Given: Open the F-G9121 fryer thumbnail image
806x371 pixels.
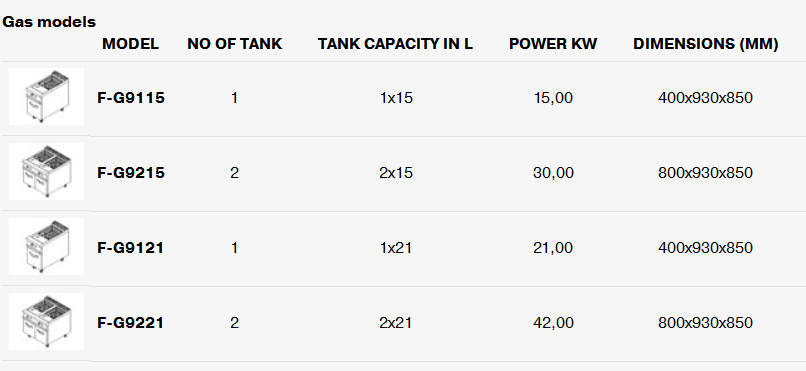Looking at the screenshot, I should (x=46, y=247).
